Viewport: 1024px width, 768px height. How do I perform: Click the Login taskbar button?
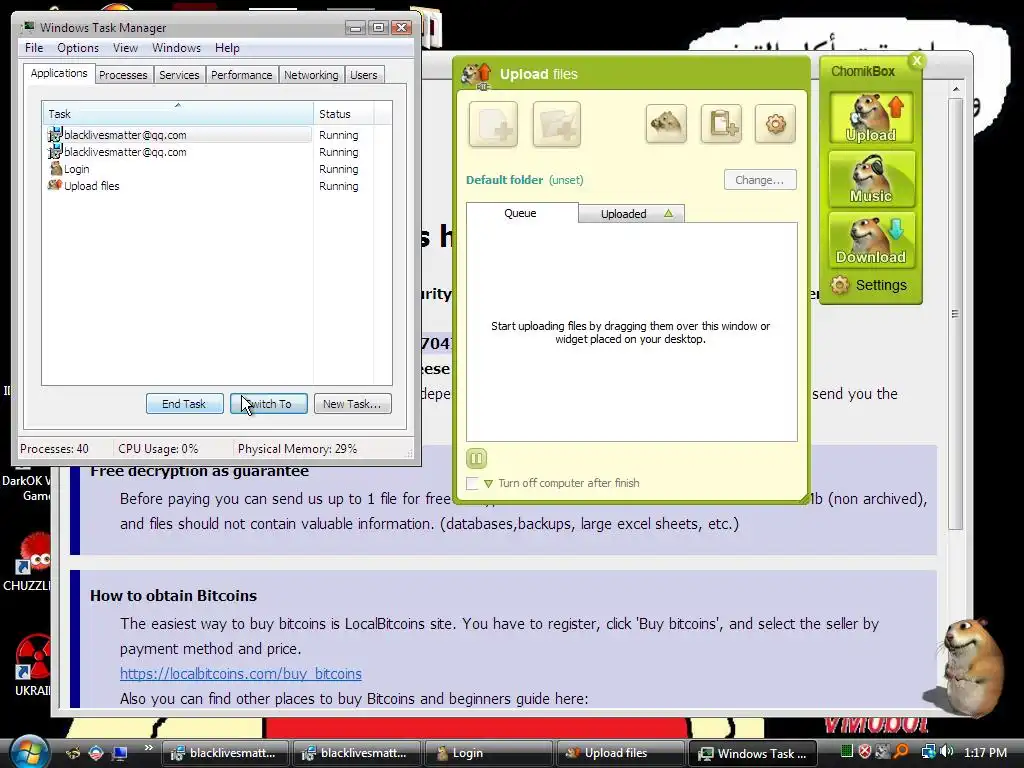[x=488, y=753]
